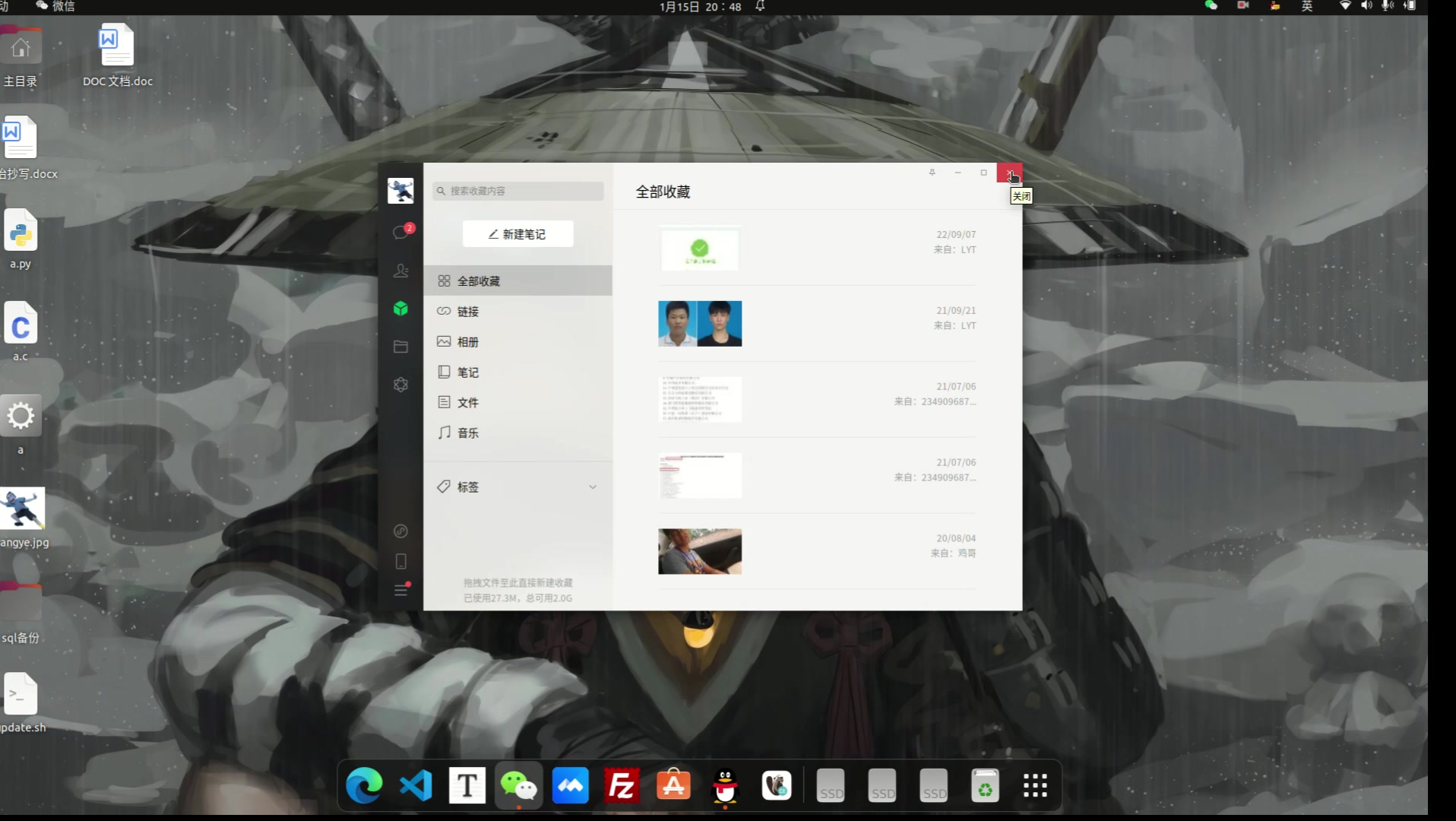Open WeChat settings via the gear icon
Screen dimensions: 1456x821
point(400,385)
